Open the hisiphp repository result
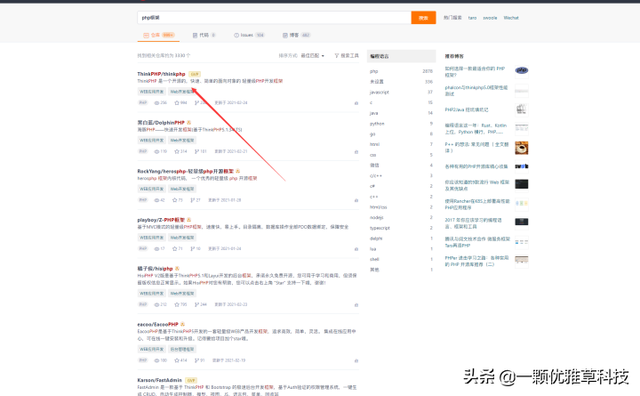 click(155, 268)
